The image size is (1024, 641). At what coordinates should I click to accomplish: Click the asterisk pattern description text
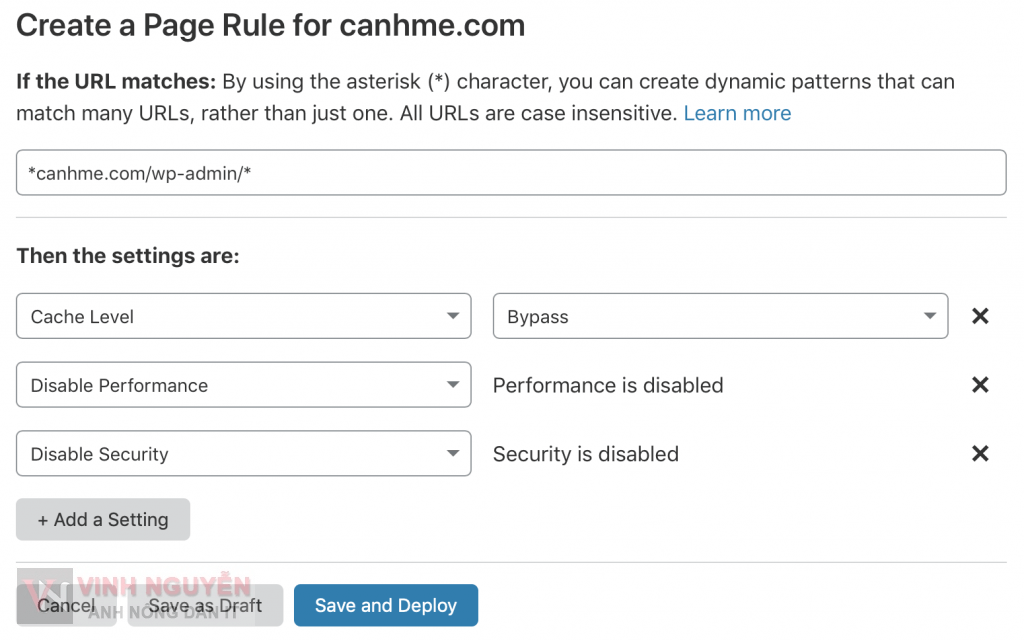coord(588,81)
